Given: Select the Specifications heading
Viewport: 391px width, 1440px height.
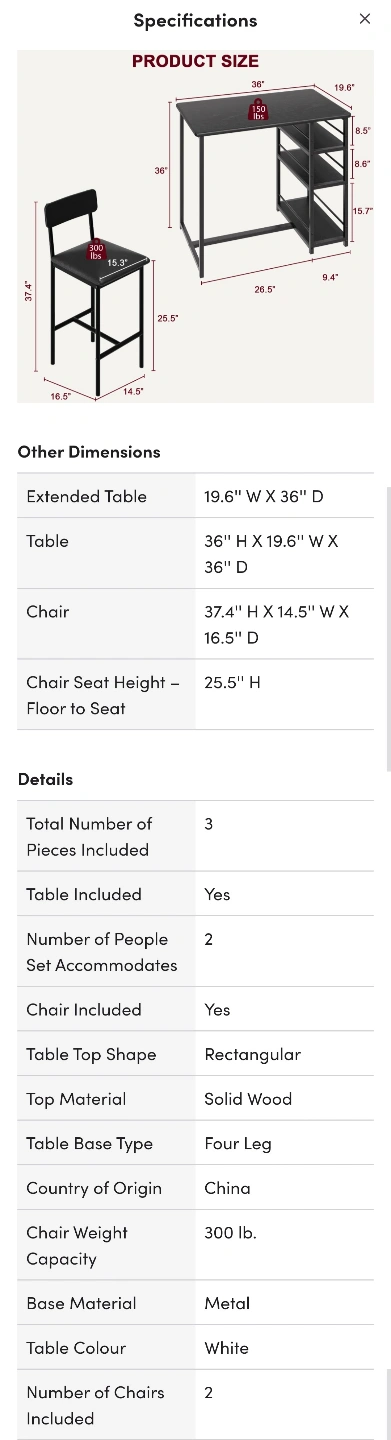Looking at the screenshot, I should (195, 20).
